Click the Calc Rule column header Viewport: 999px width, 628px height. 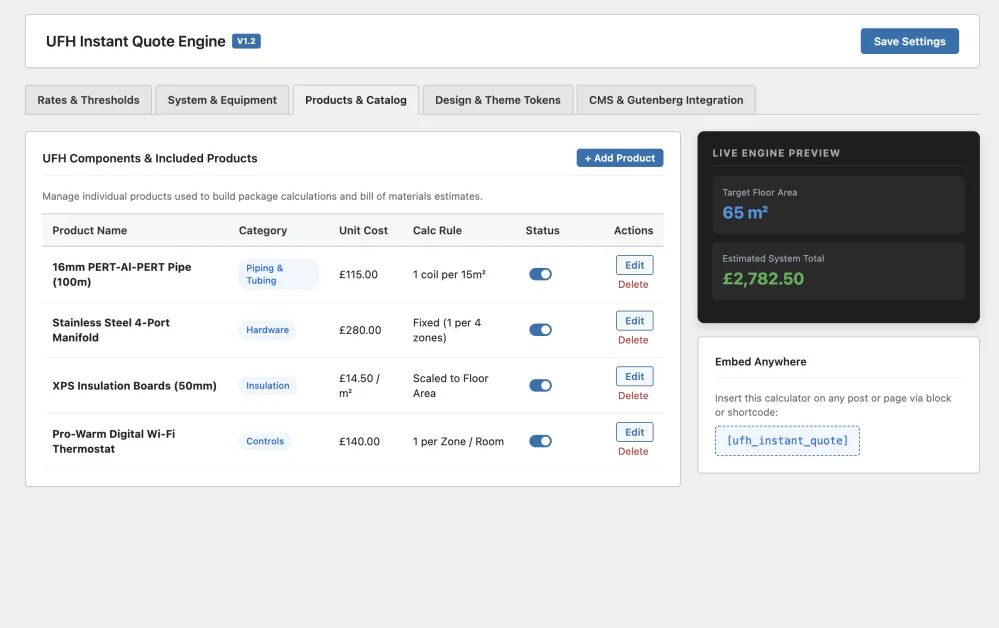(x=437, y=231)
